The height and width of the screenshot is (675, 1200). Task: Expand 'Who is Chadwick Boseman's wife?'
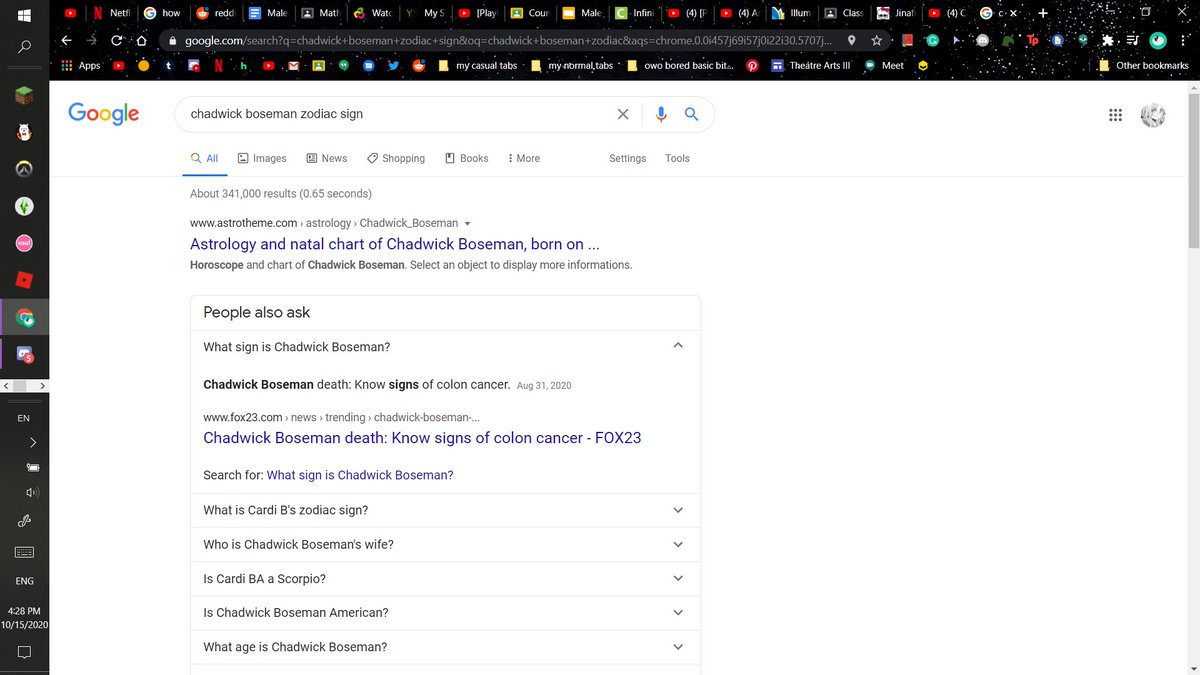coord(678,544)
